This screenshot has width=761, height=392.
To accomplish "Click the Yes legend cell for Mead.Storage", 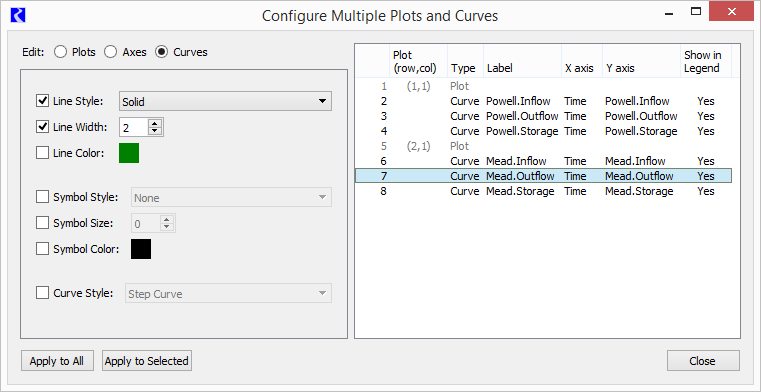I will coord(706,191).
